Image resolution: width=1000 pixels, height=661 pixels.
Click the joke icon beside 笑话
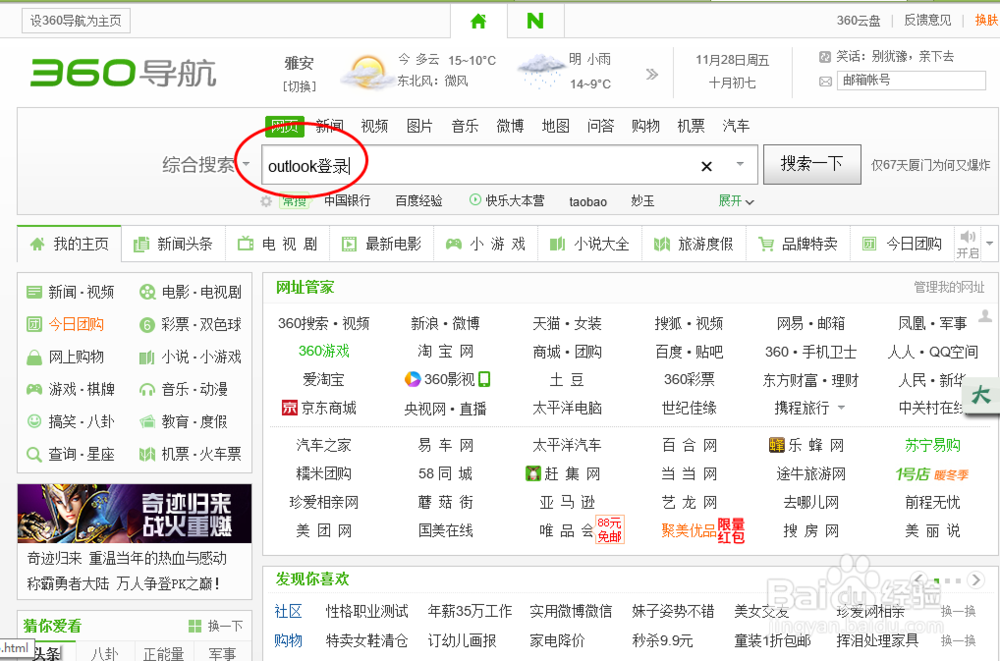point(825,57)
